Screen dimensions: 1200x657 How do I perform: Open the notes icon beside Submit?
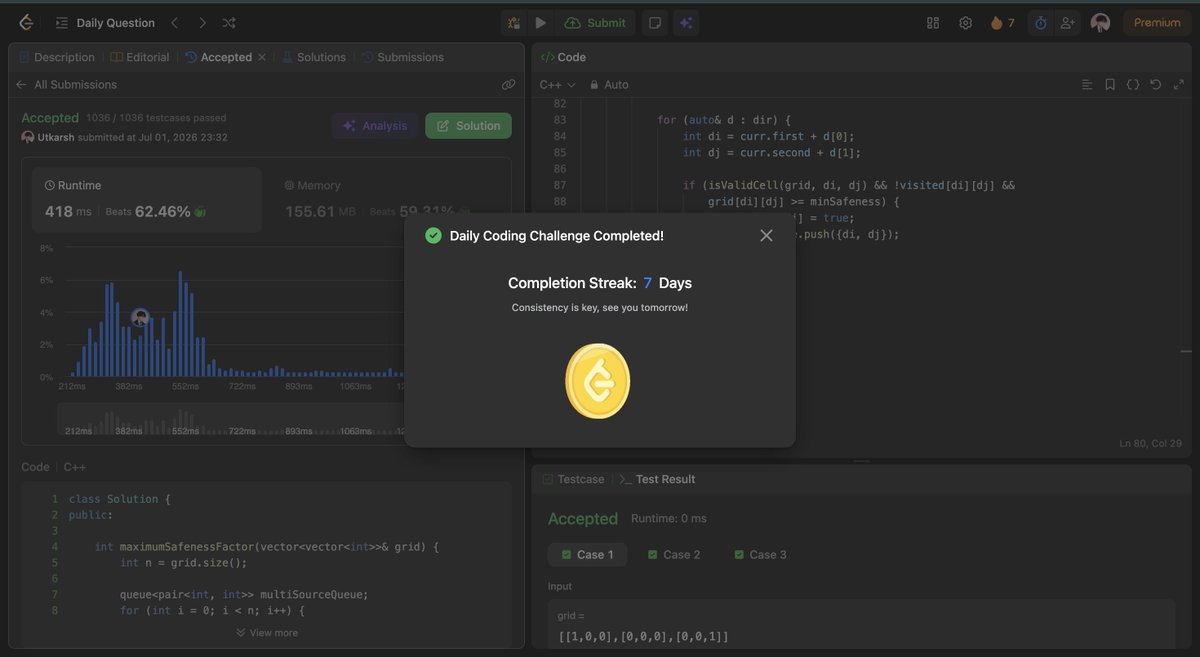click(x=655, y=22)
